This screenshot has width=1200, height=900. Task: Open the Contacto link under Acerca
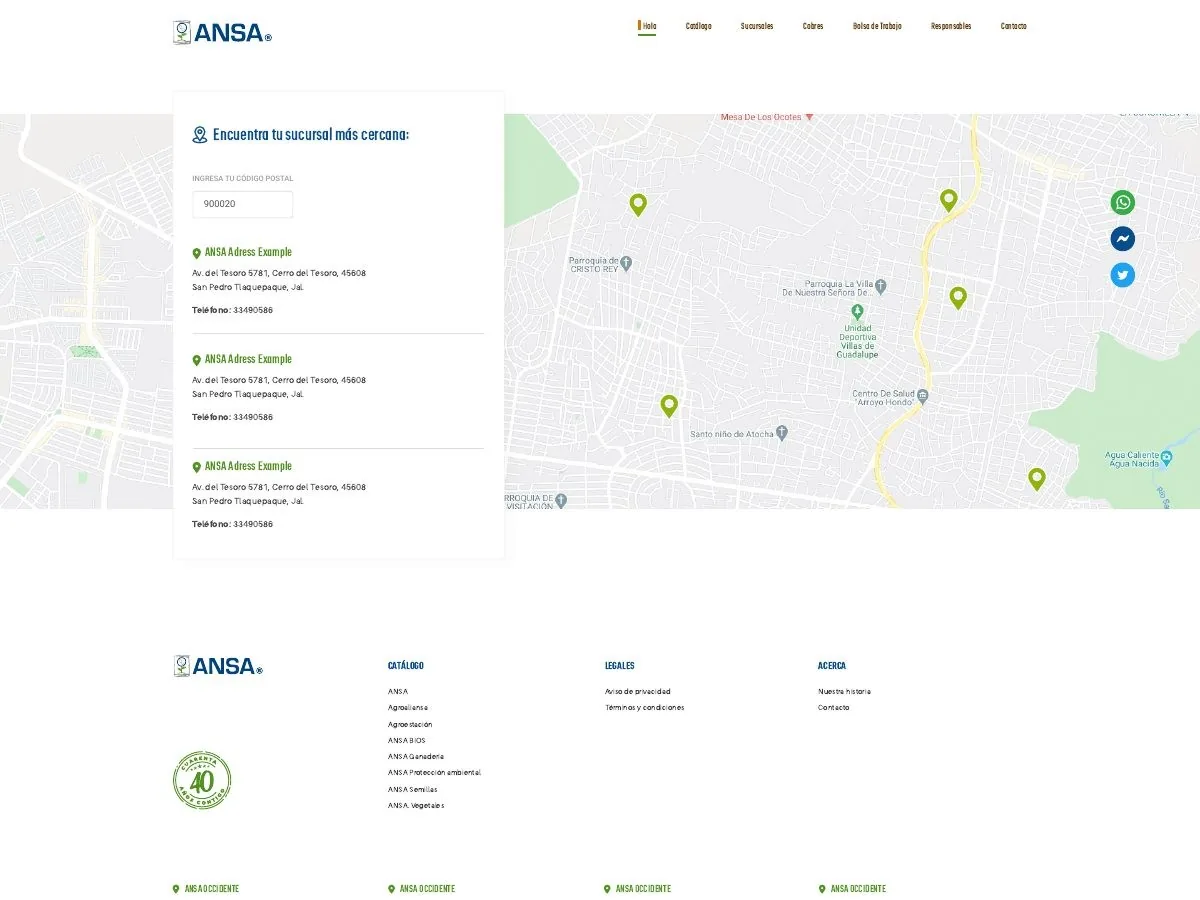point(834,708)
